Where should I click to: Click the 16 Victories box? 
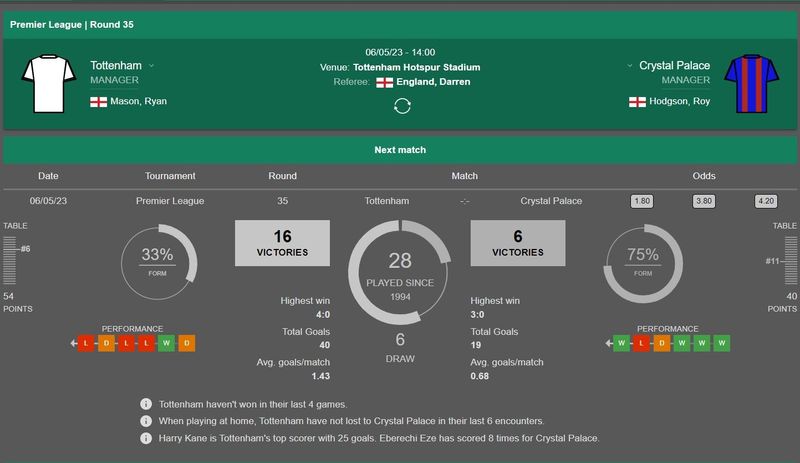tap(282, 243)
